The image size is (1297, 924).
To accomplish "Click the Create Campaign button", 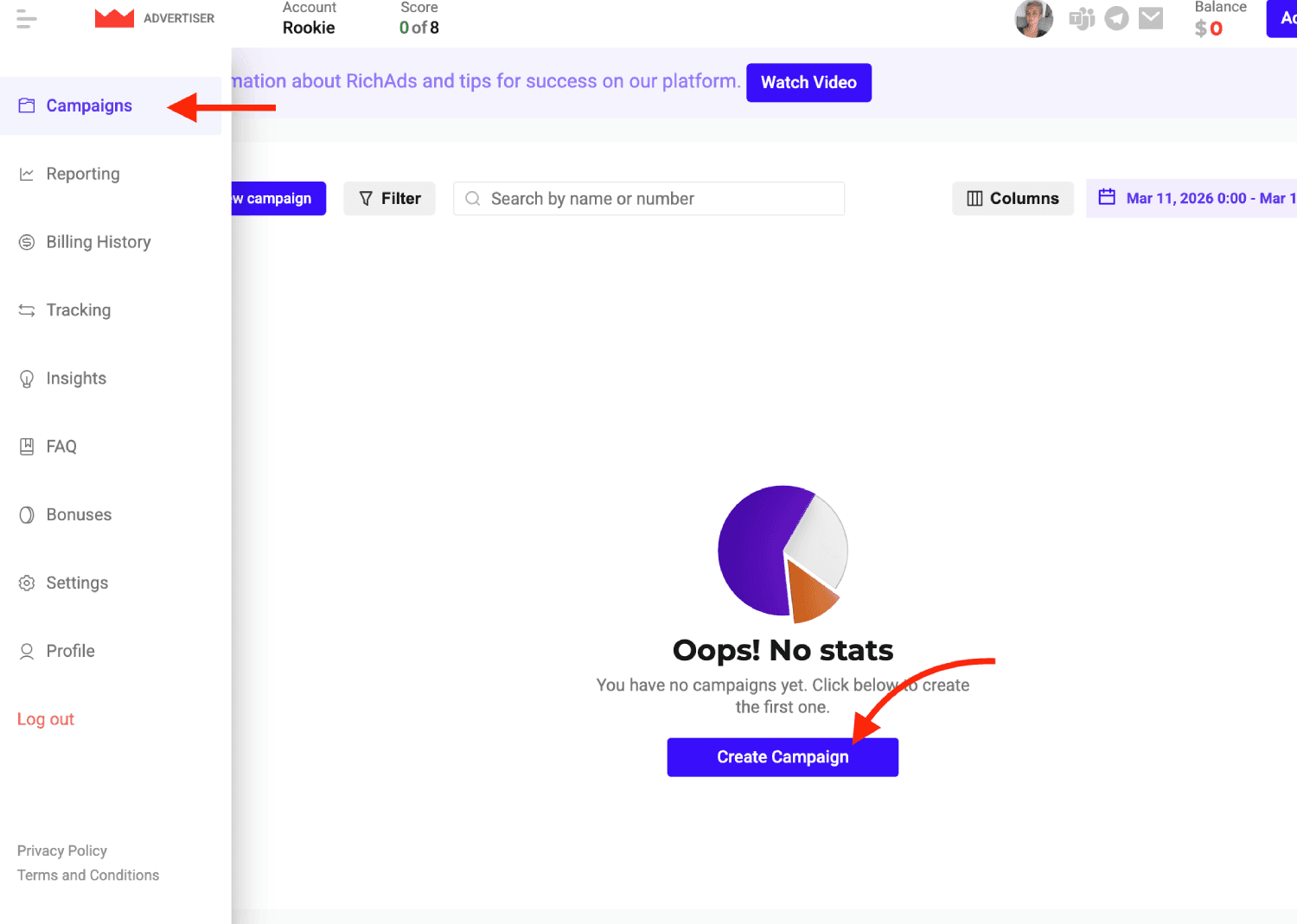I will pos(783,757).
